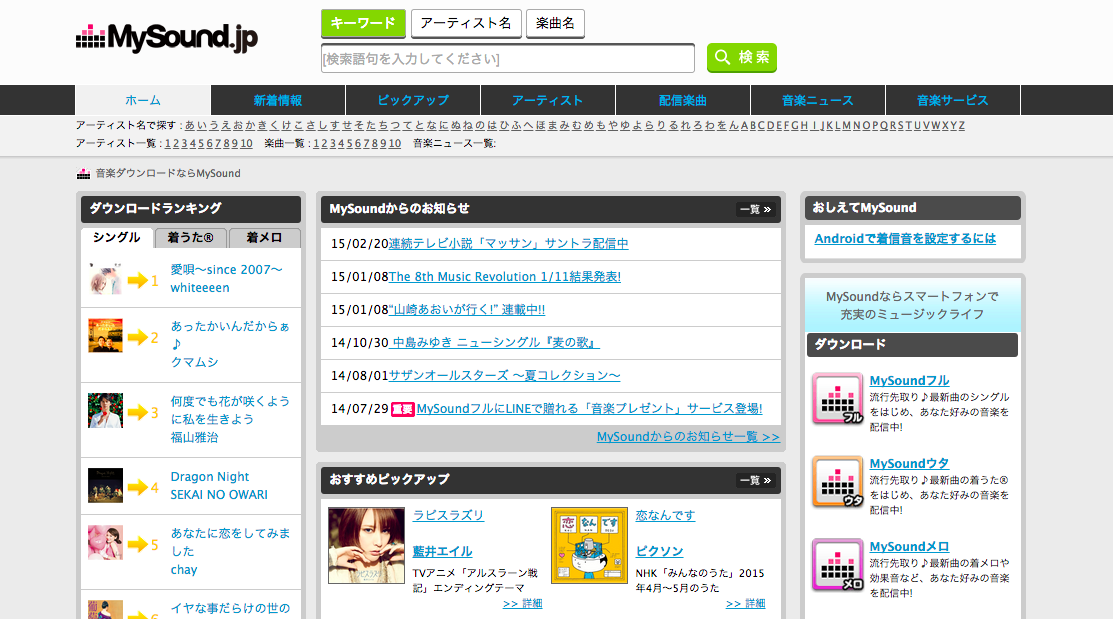Open 詳細 link under 藍井エイル
Image resolution: width=1113 pixels, height=619 pixels.
522,604
